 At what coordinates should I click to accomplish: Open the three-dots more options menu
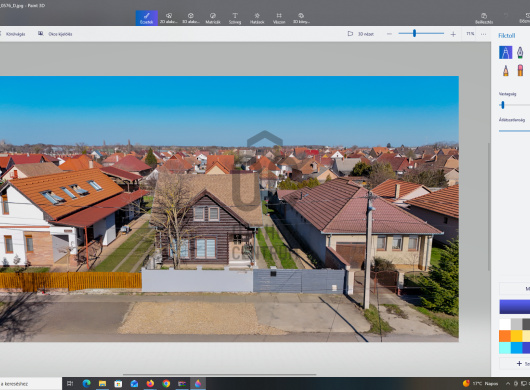484,34
